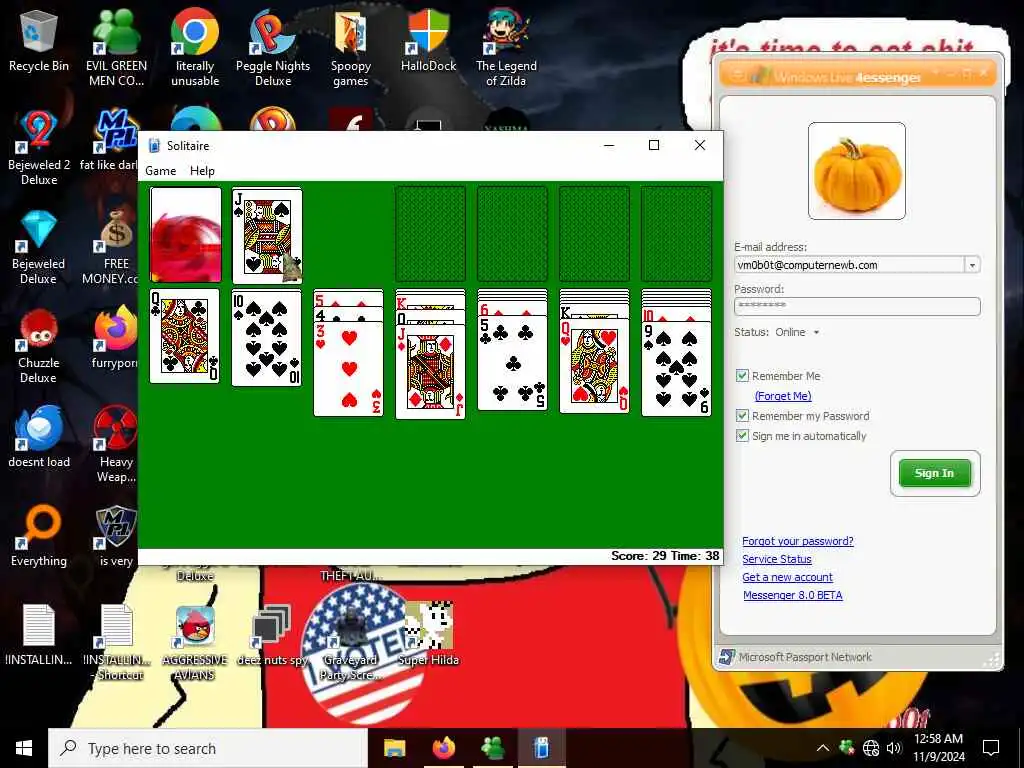Open Firefox from the taskbar

pos(443,748)
